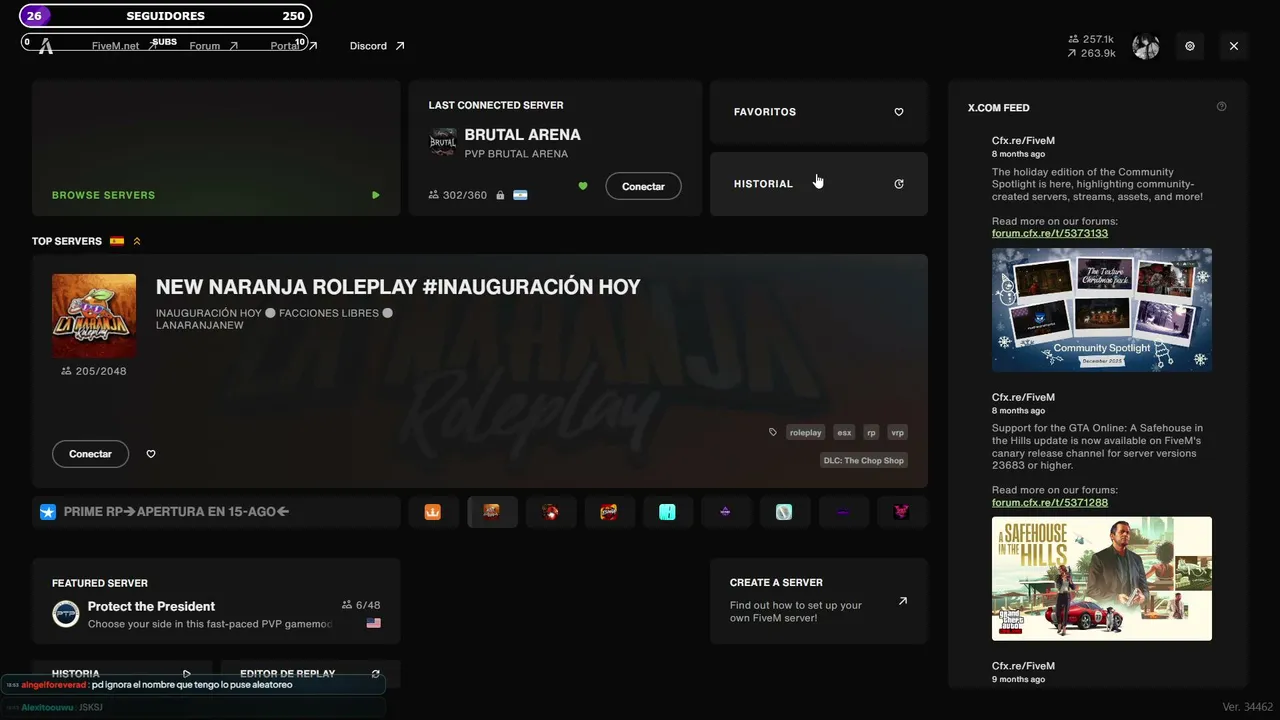Open the Historial panel
Image resolution: width=1280 pixels, height=720 pixels.
819,184
